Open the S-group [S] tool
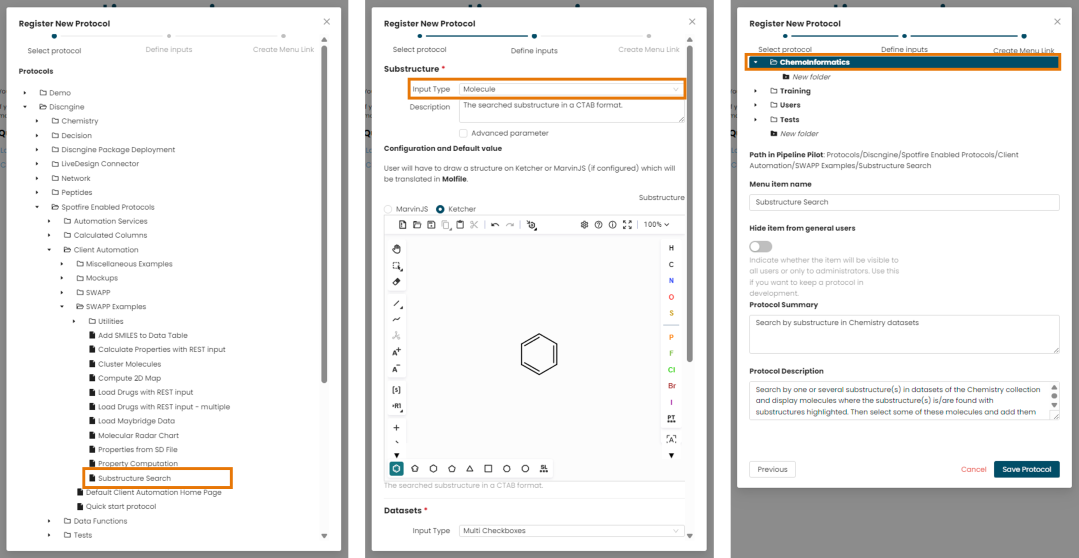1079x558 pixels. pos(396,389)
